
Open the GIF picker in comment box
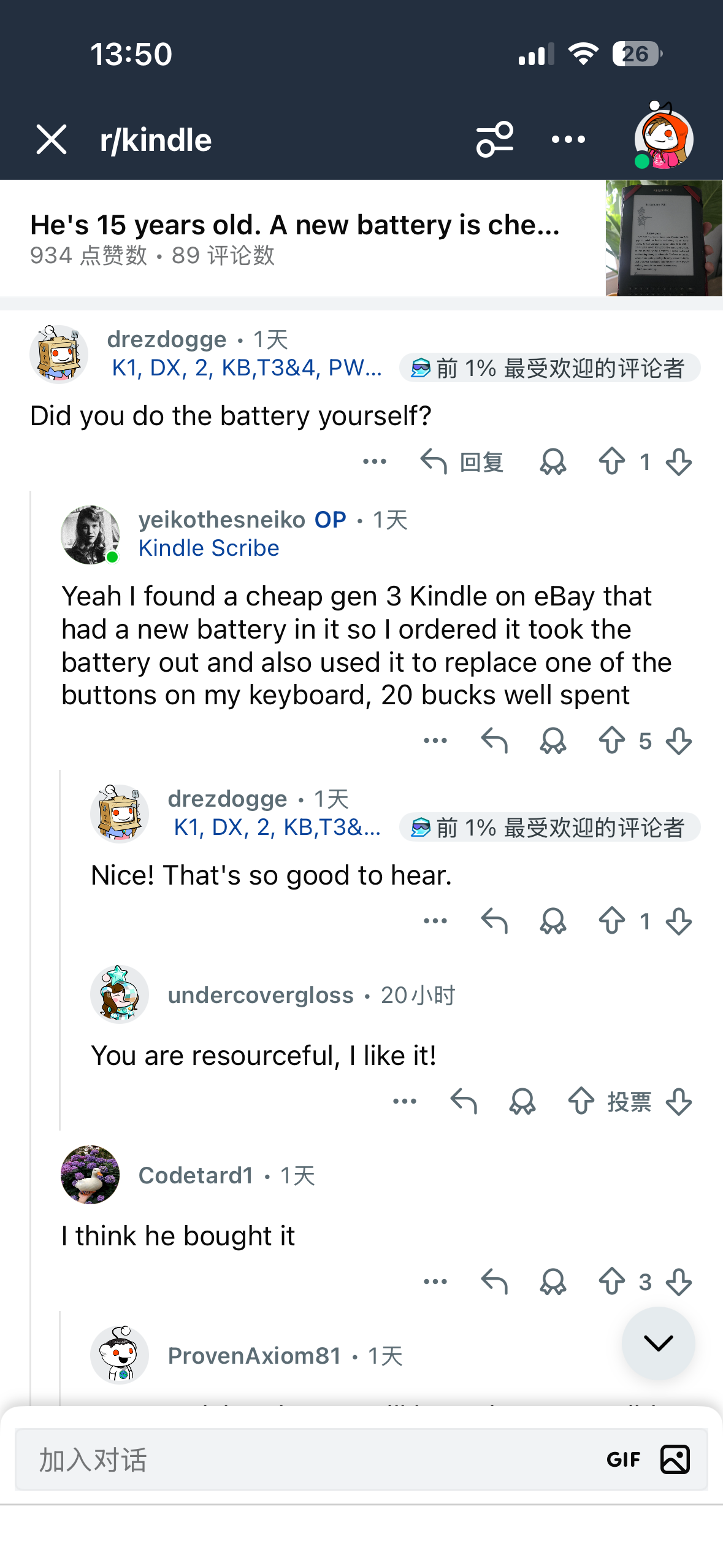[x=623, y=1460]
